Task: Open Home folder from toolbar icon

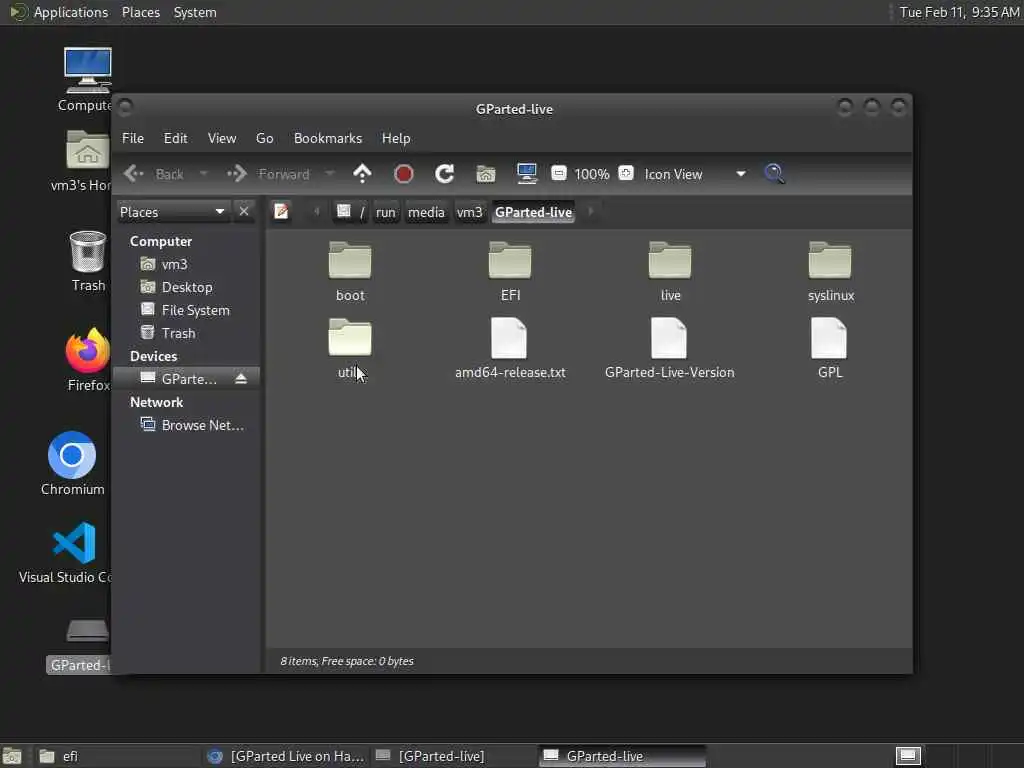Action: 485,174
